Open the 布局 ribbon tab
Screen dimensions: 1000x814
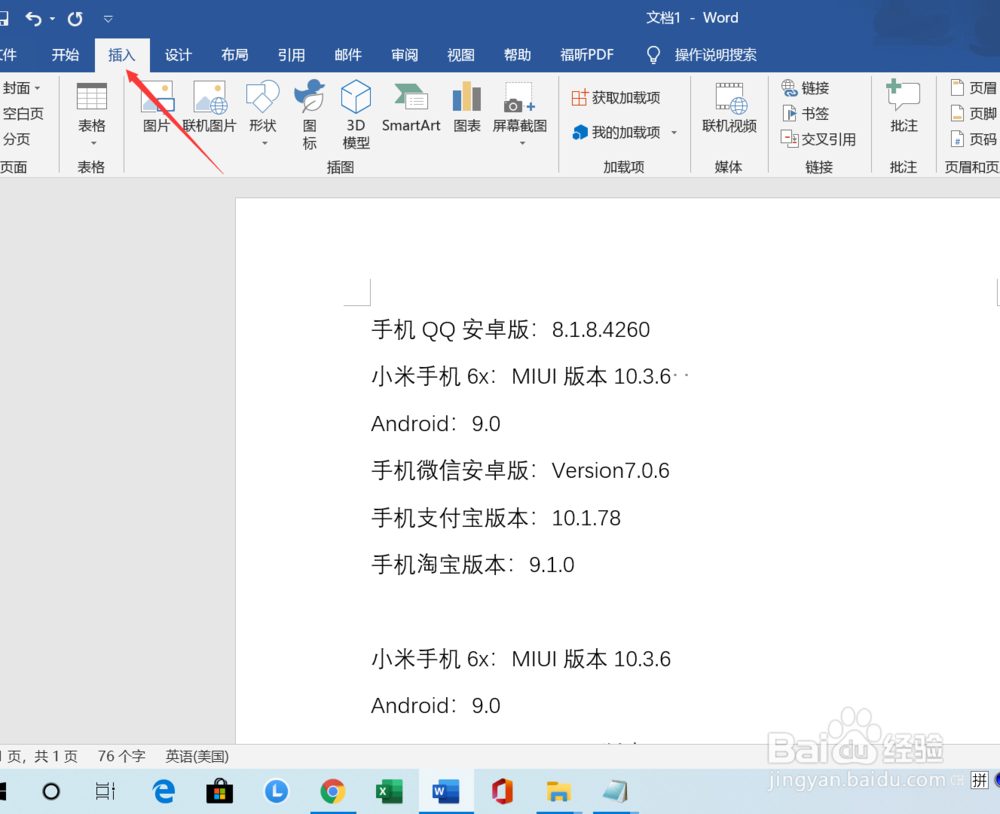click(235, 55)
